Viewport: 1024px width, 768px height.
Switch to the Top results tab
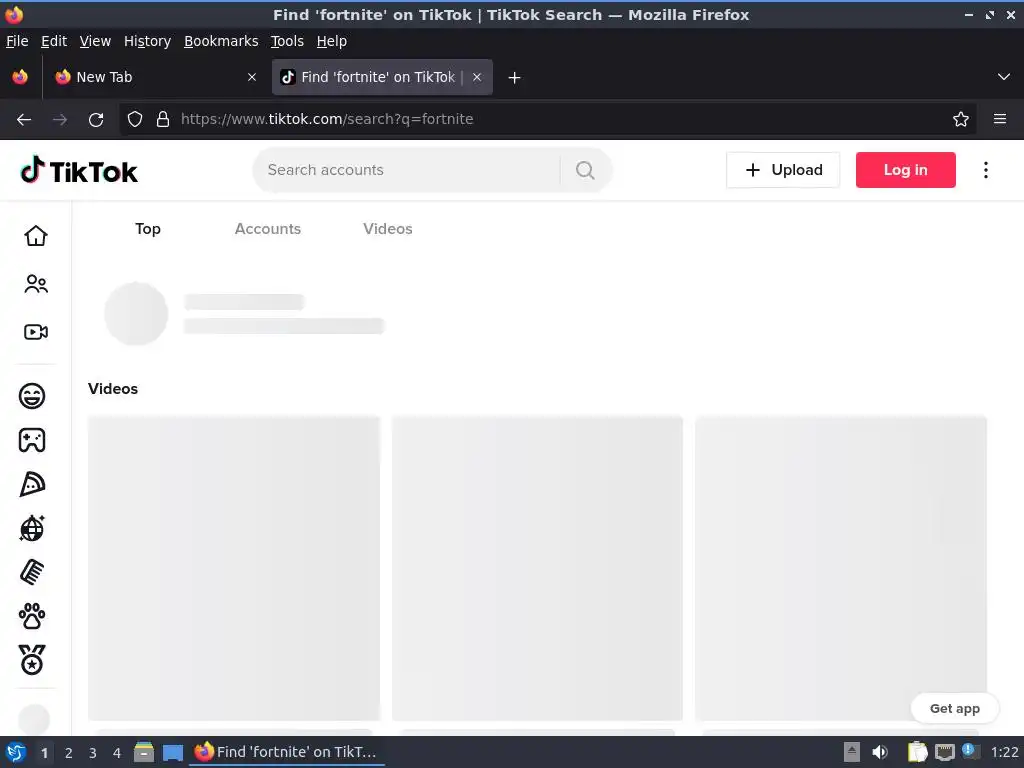(x=148, y=229)
